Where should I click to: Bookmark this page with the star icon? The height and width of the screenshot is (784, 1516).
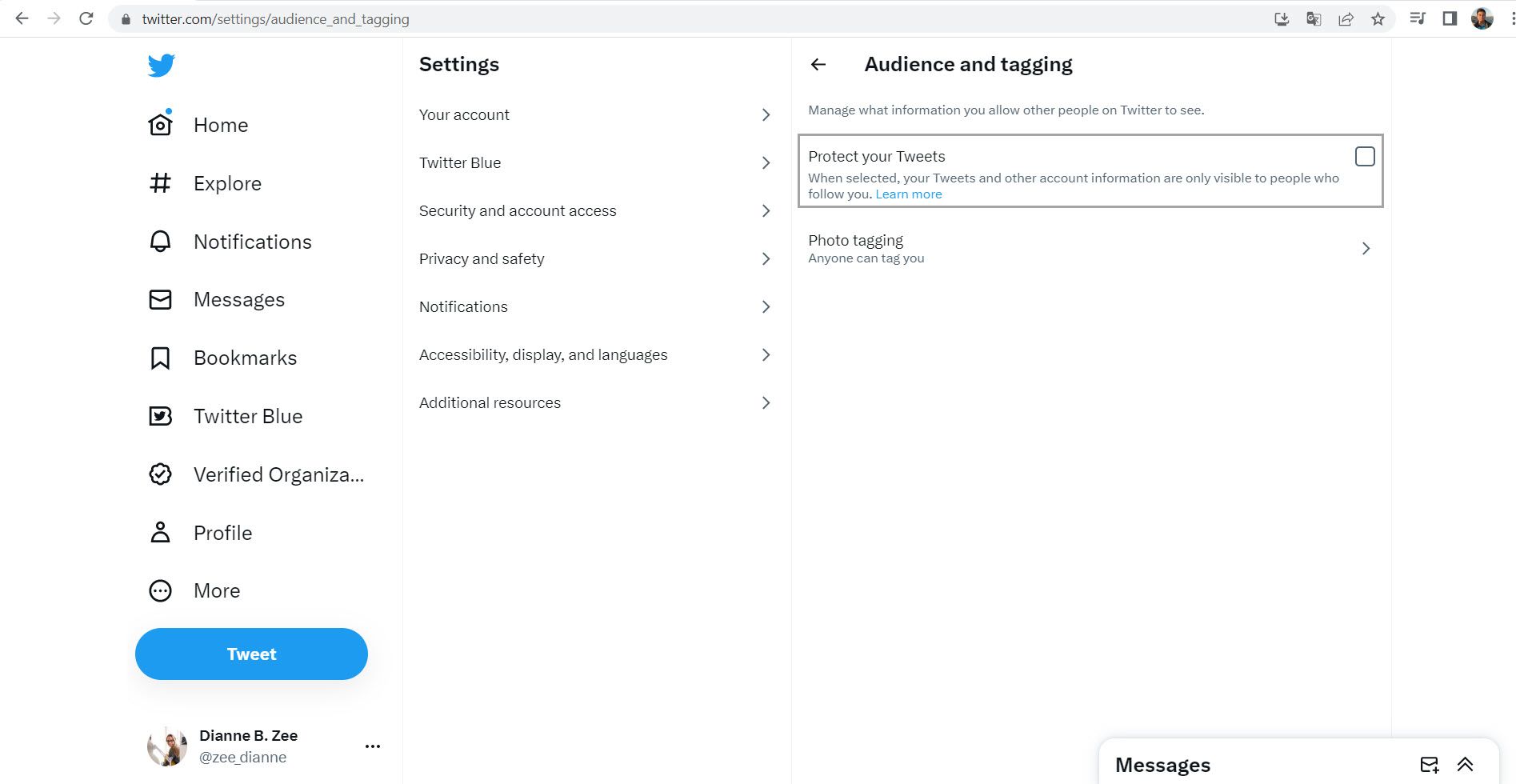pos(1378,18)
